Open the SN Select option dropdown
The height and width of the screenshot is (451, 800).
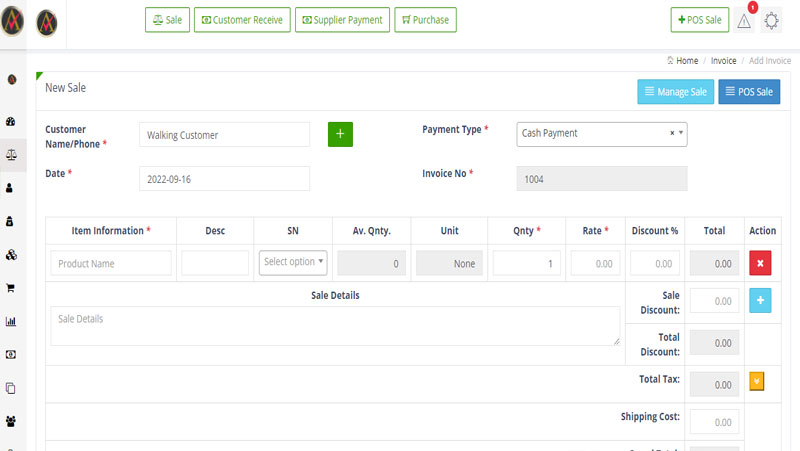(x=293, y=262)
